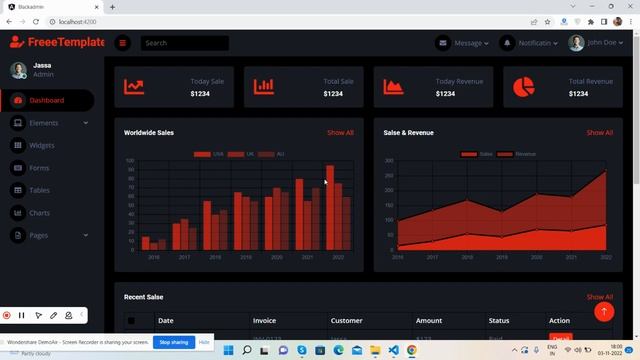The height and width of the screenshot is (360, 640).
Task: Open File Explorer from taskbar
Action: (x=375, y=350)
